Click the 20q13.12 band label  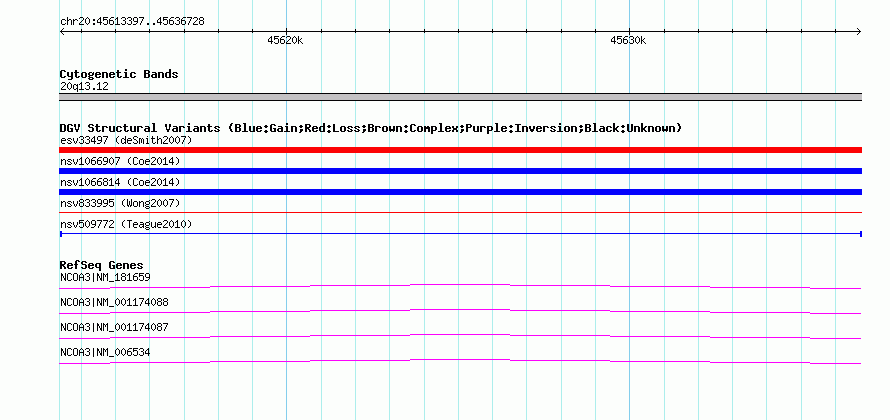coord(84,87)
